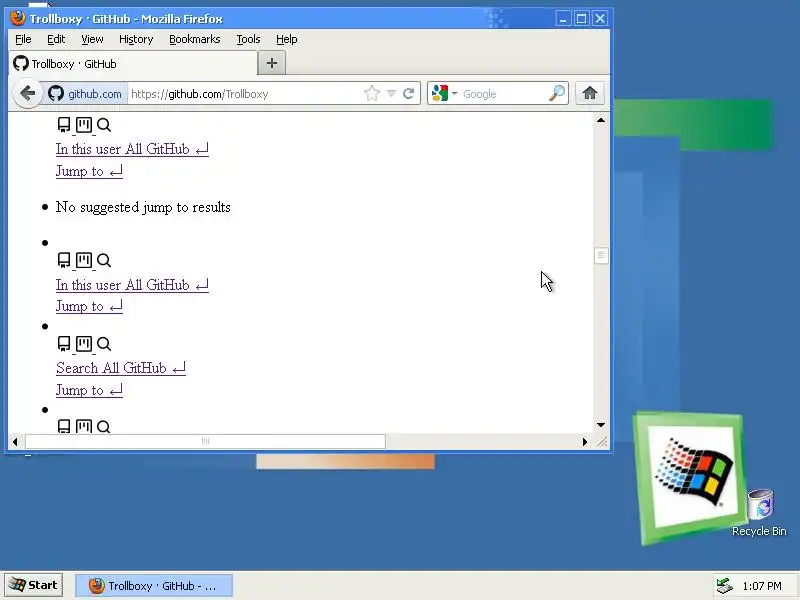This screenshot has width=800, height=600.
Task: Click the first "In this user All GitHub" link
Action: click(132, 149)
